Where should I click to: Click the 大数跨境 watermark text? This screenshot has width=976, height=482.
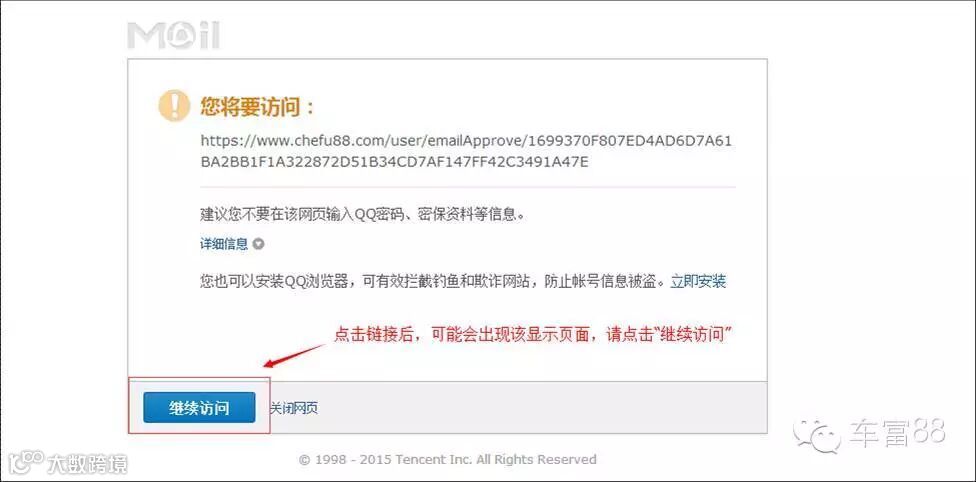pos(87,464)
